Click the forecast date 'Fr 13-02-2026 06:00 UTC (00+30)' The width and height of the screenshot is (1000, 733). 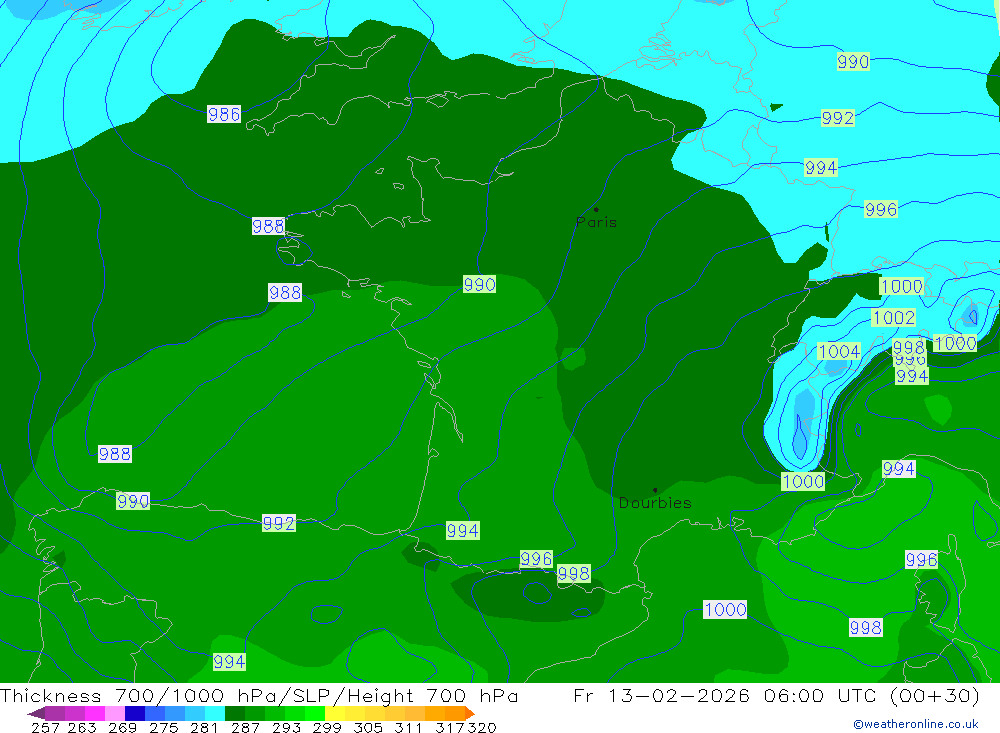tap(776, 695)
